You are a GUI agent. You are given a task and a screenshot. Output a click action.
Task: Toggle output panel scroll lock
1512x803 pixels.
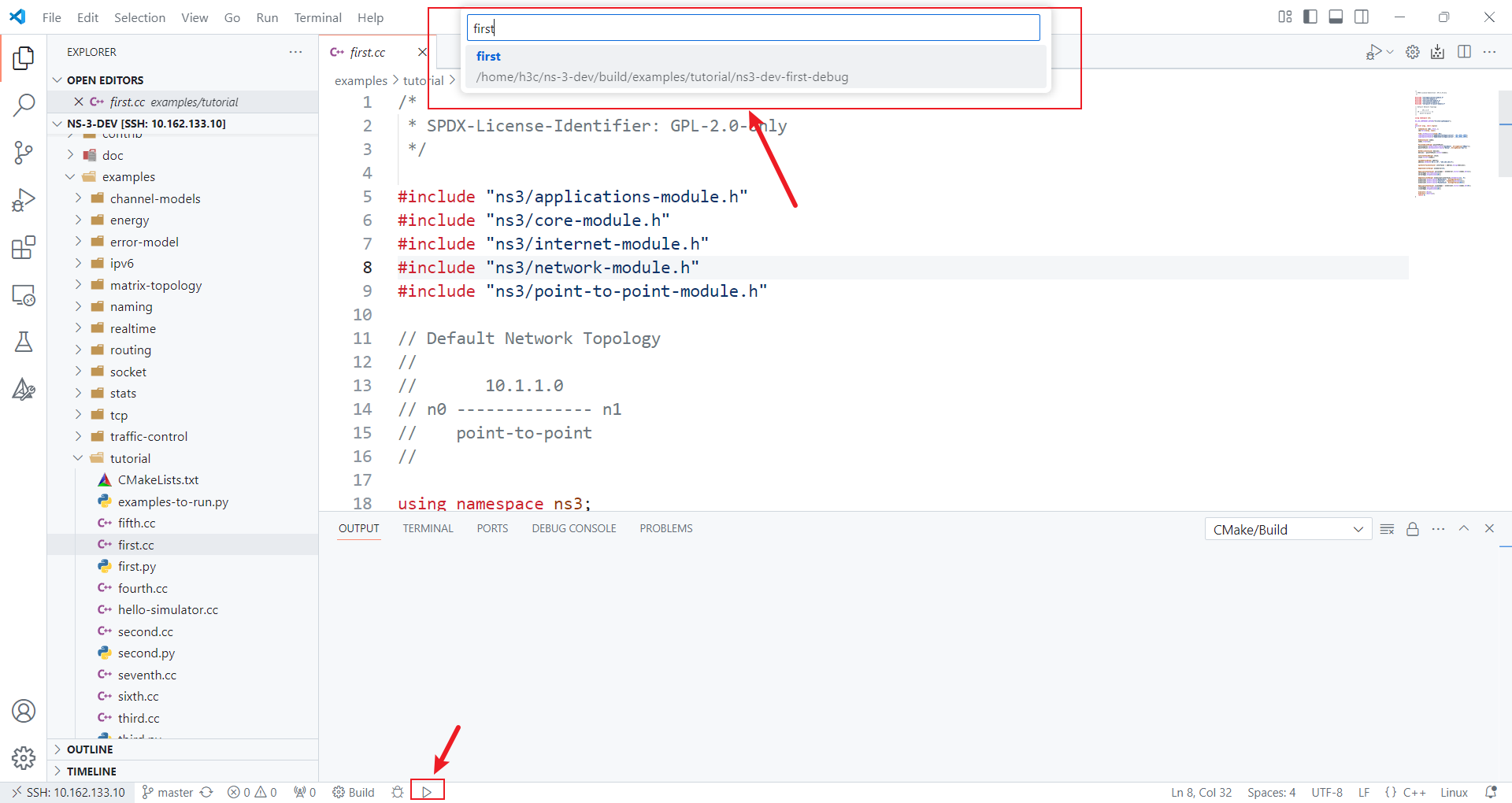click(x=1413, y=529)
